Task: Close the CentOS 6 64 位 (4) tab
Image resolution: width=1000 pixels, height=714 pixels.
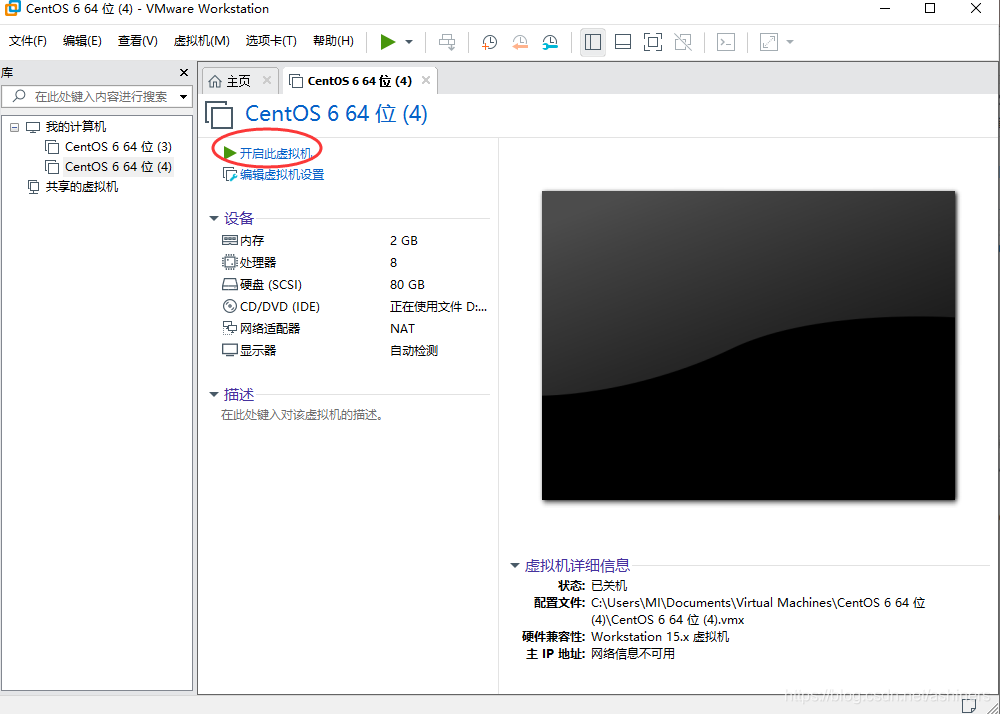Action: pyautogui.click(x=426, y=80)
